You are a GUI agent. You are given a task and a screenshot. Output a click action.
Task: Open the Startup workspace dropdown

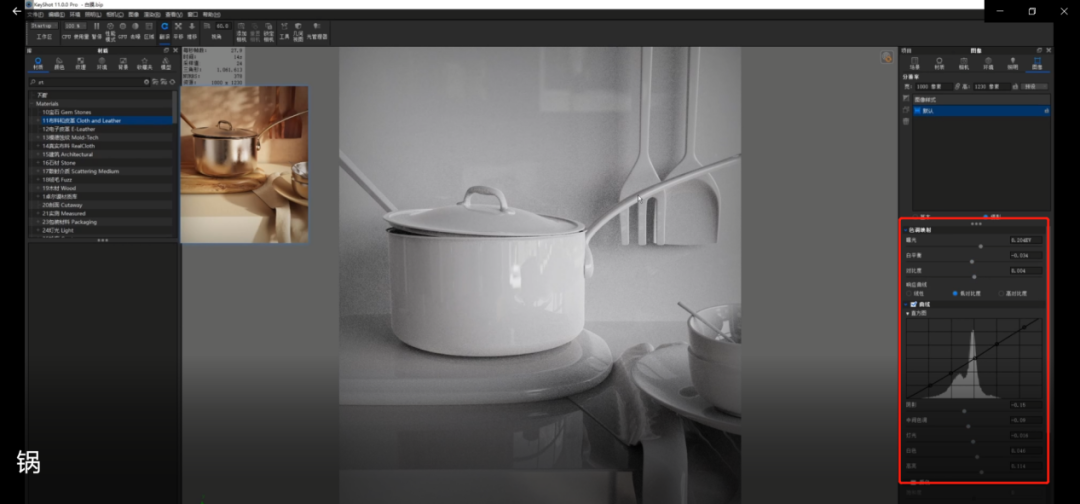[45, 25]
